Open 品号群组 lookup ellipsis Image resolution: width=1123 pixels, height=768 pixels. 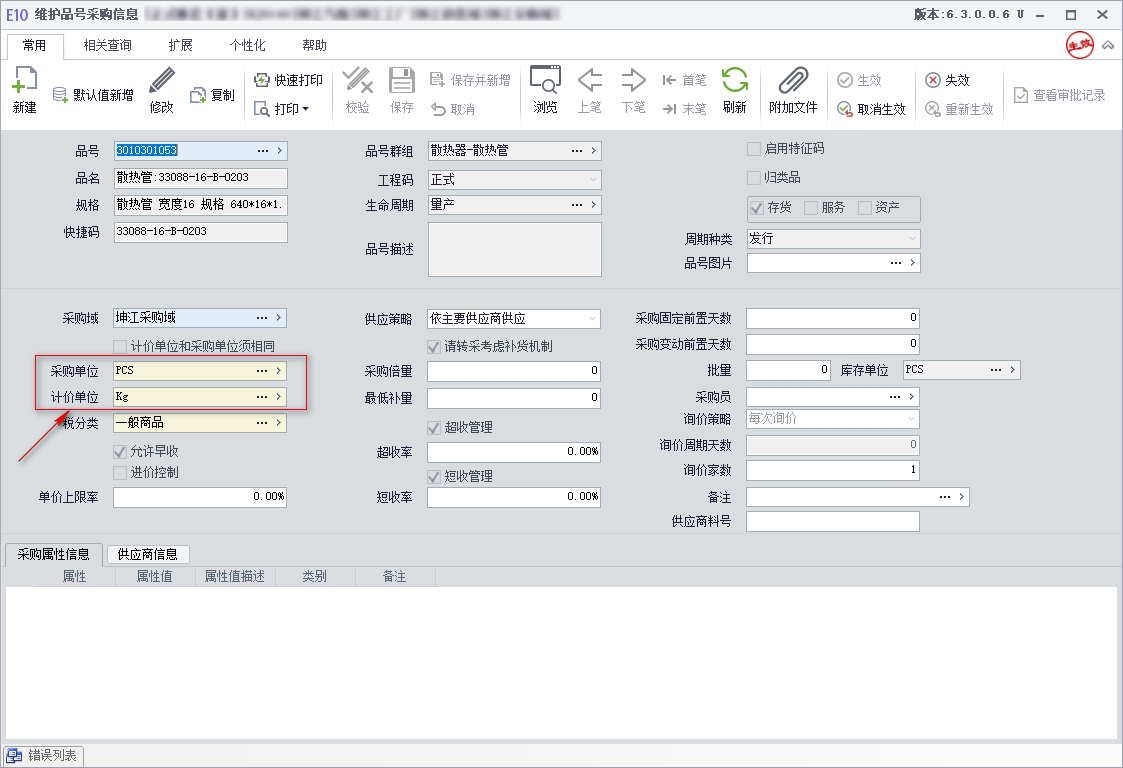point(577,150)
